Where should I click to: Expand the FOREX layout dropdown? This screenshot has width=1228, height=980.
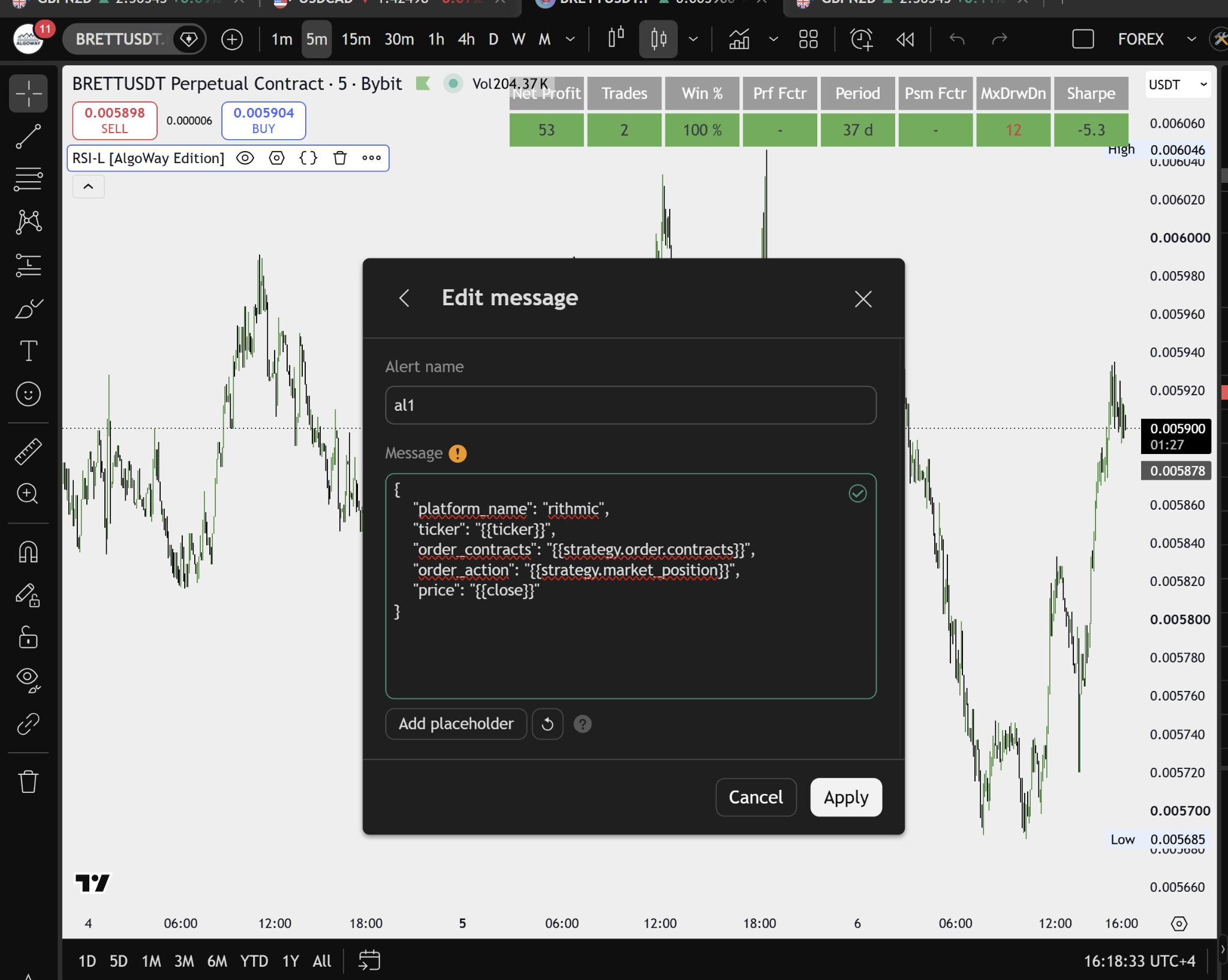pos(1191,40)
